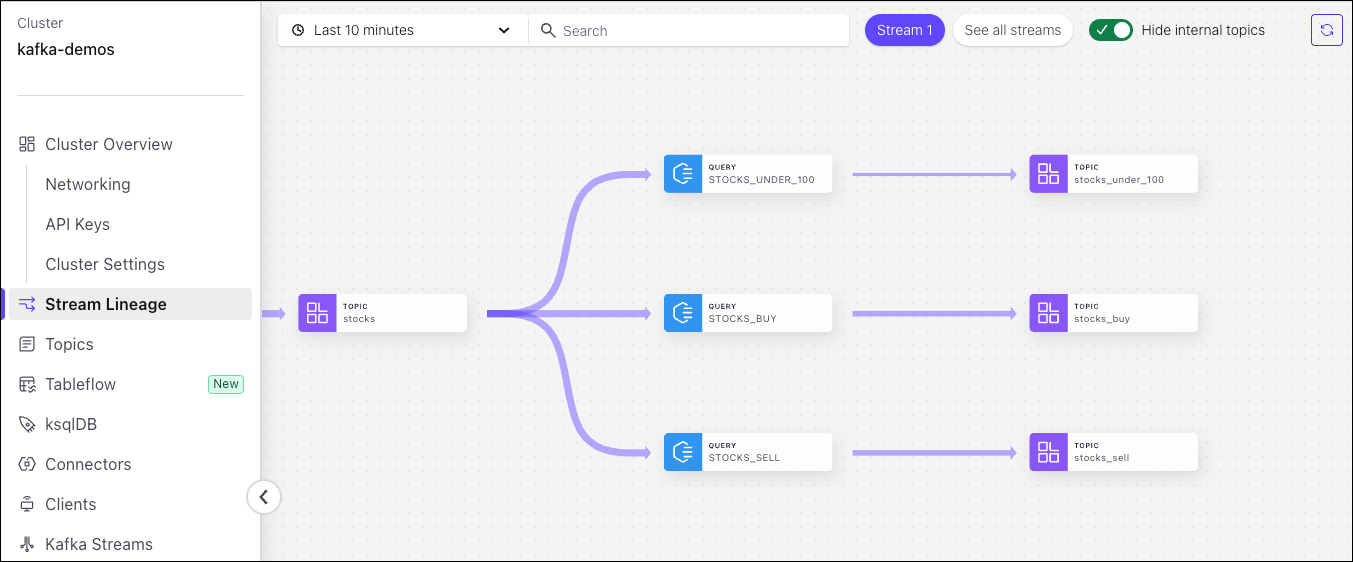Select the STOCKS_BUY query node icon
The width and height of the screenshot is (1353, 562).
pyautogui.click(x=683, y=313)
